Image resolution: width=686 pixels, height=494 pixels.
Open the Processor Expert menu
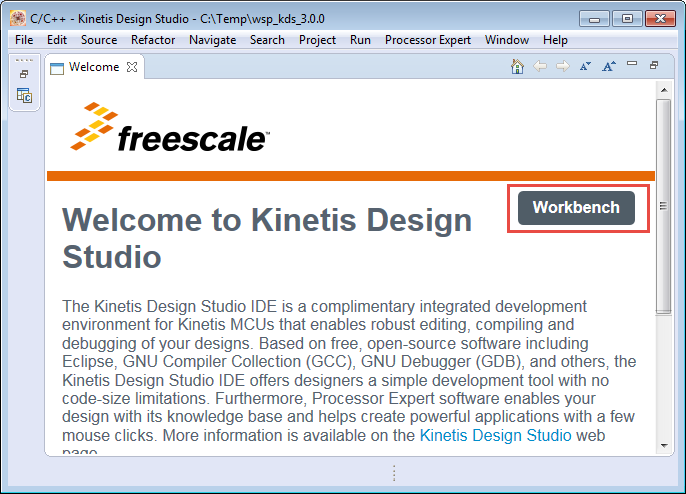(x=428, y=40)
